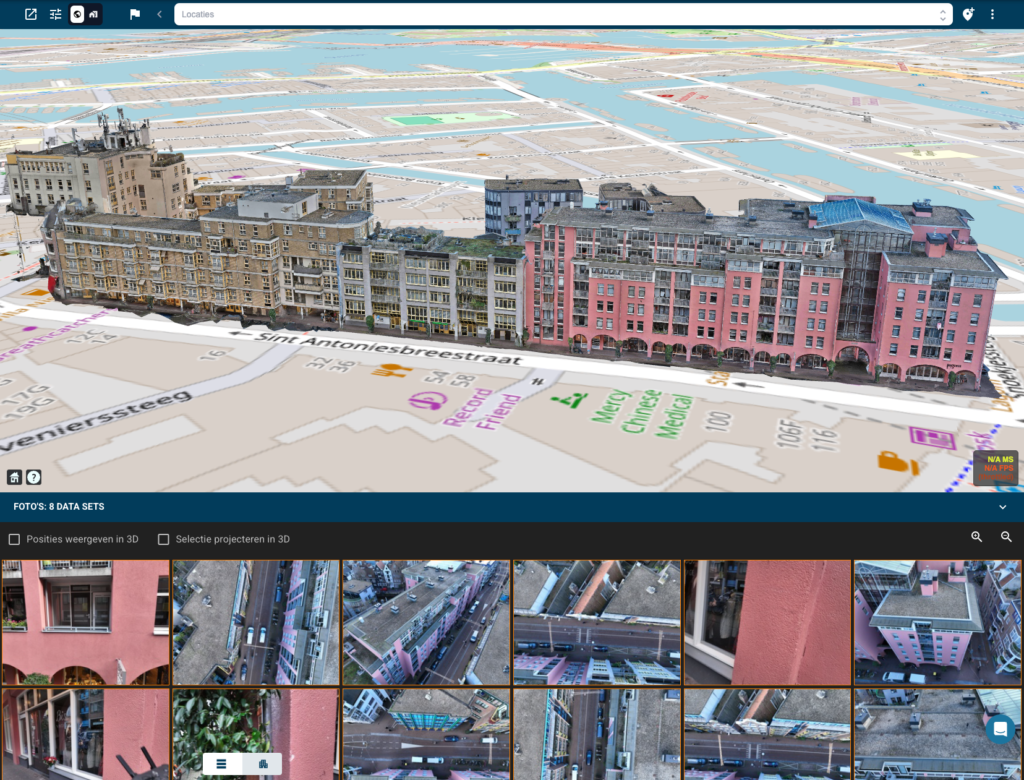1024x780 pixels.
Task: Select the globe view mode button
Action: 77,14
